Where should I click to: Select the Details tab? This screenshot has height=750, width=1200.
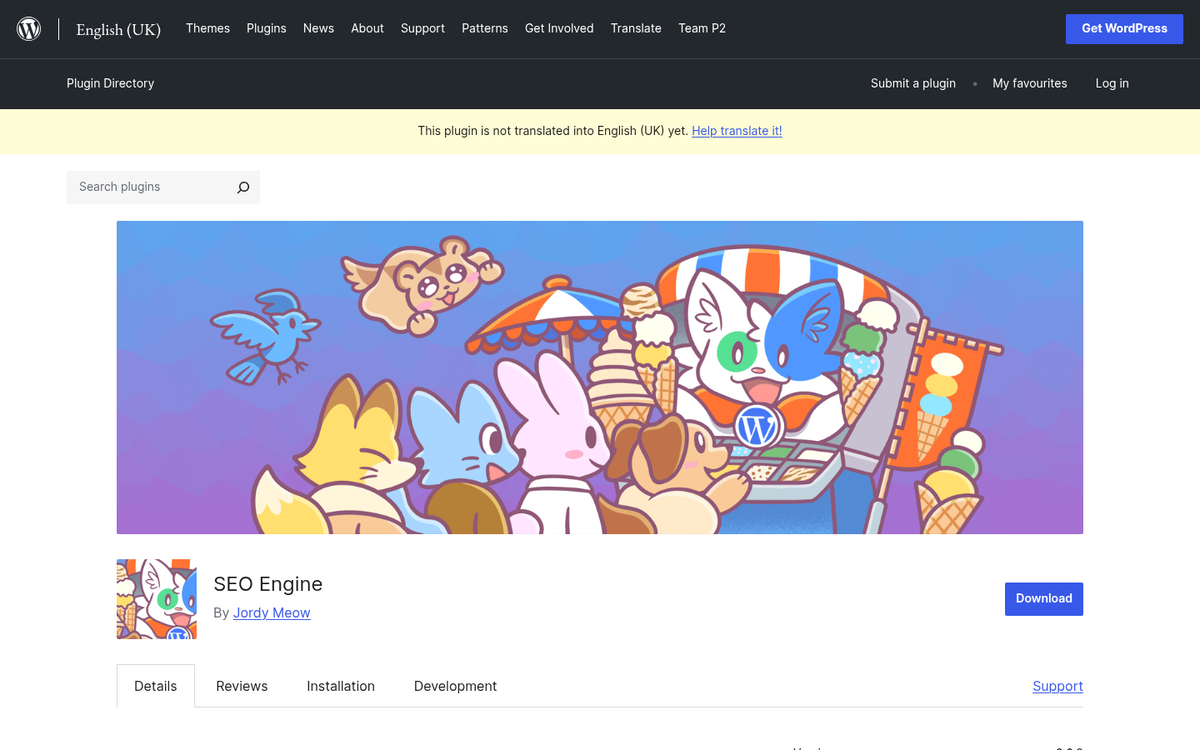point(155,686)
